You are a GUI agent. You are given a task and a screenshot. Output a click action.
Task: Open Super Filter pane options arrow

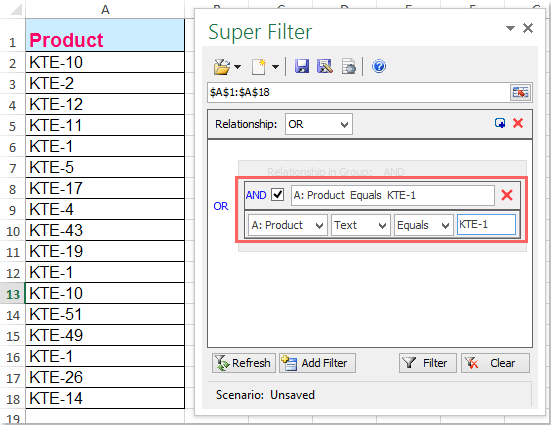(510, 28)
